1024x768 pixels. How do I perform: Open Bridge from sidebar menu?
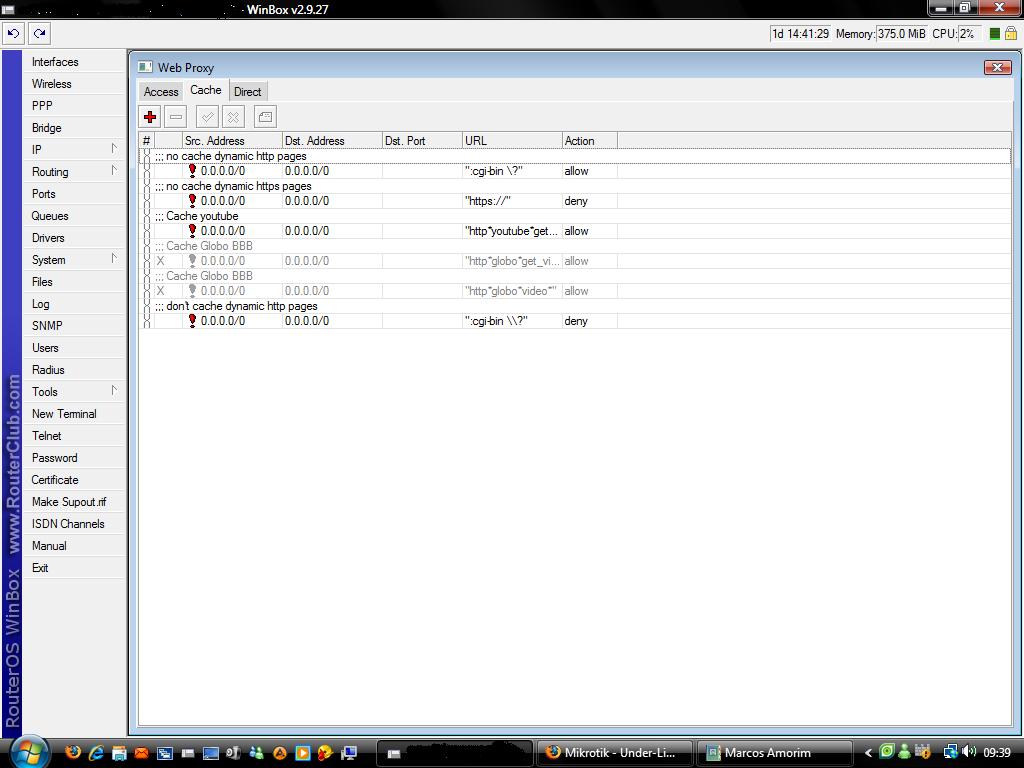pyautogui.click(x=74, y=127)
